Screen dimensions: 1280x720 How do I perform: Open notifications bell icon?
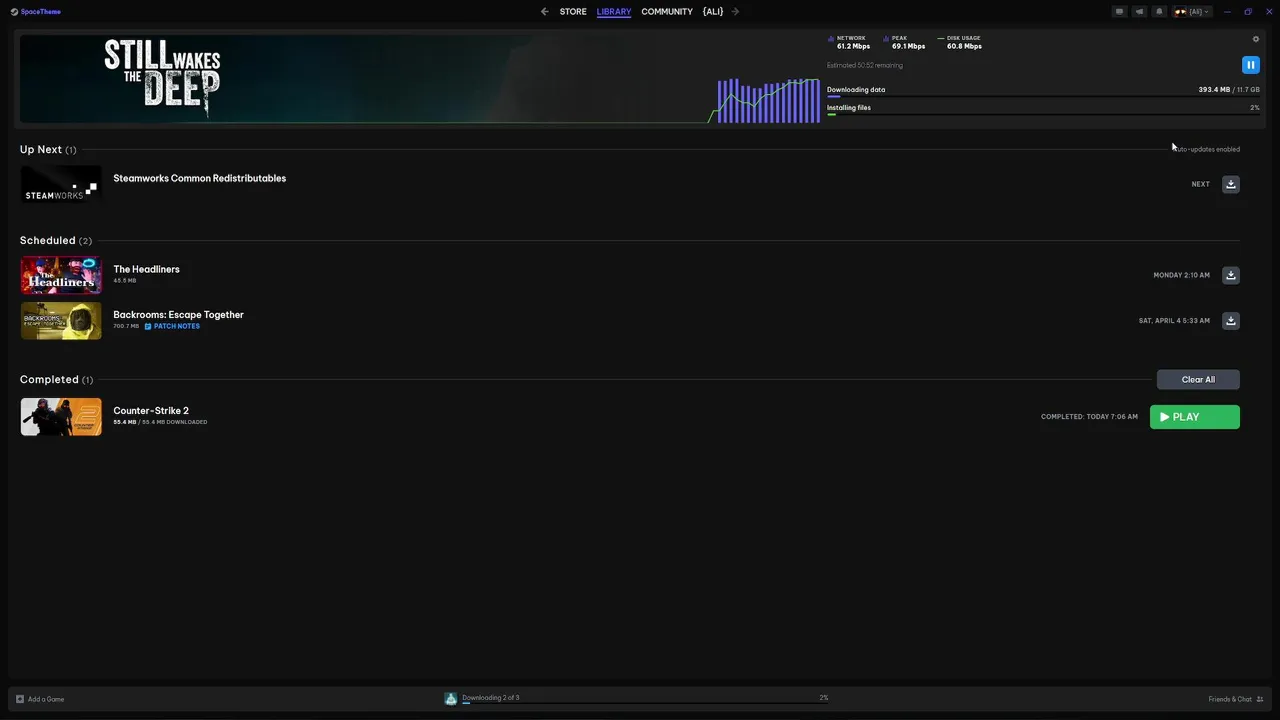pyautogui.click(x=1159, y=12)
